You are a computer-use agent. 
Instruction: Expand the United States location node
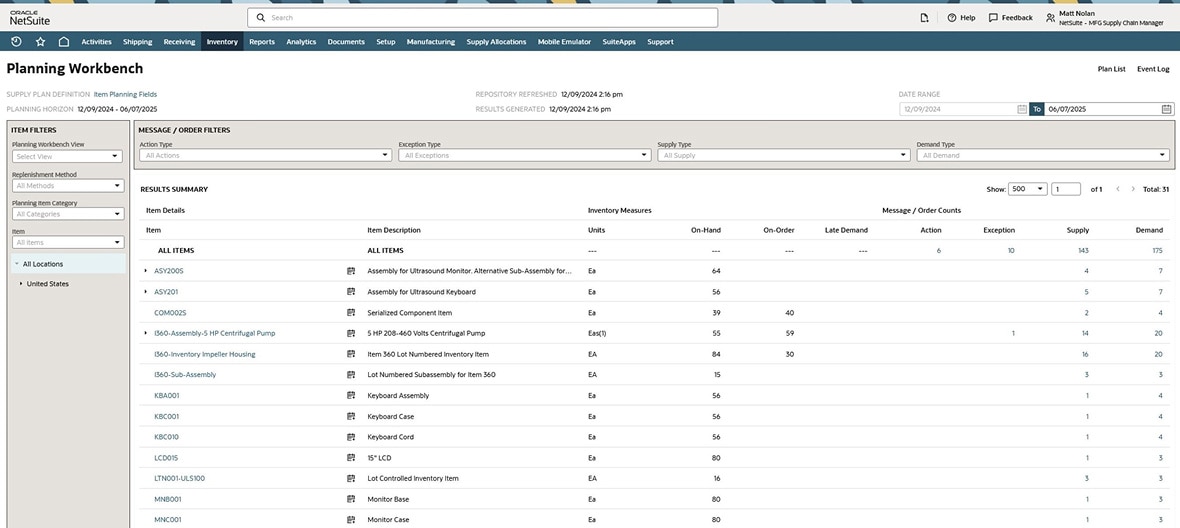21,284
